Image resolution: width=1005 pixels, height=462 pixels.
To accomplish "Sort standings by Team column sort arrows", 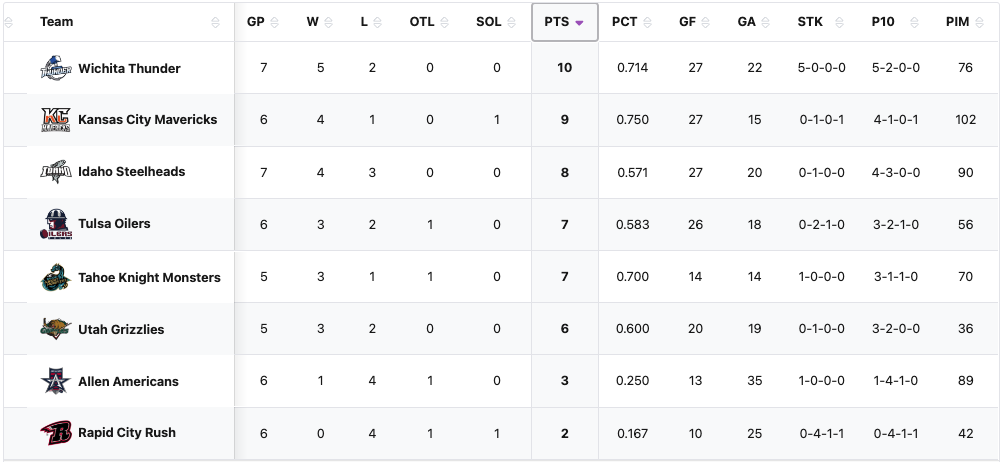I will coord(216,22).
